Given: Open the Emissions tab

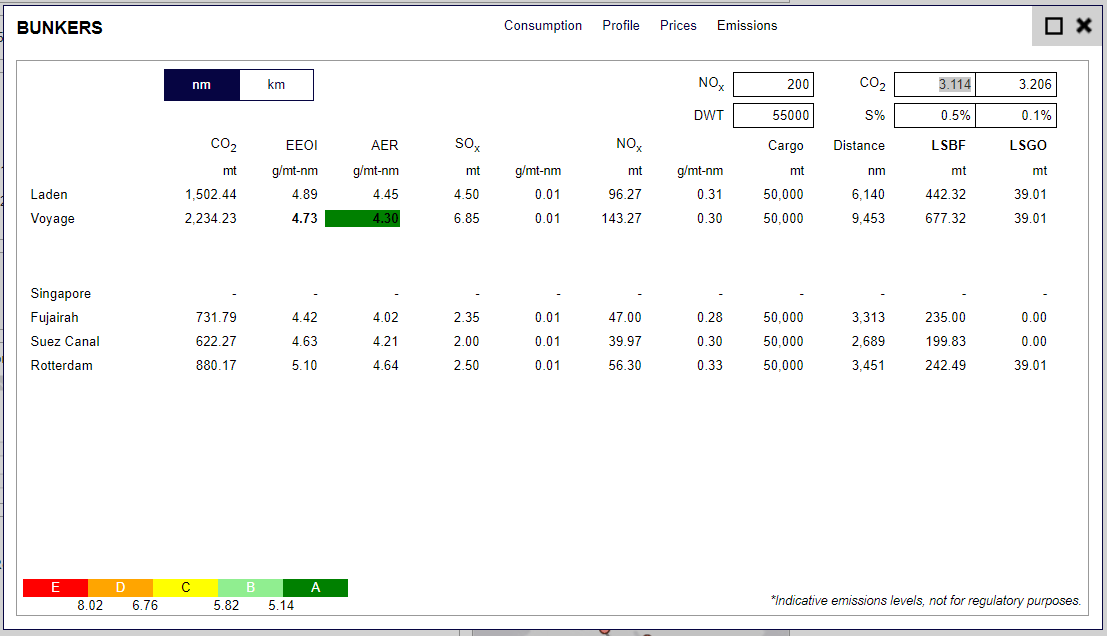Looking at the screenshot, I should click(x=747, y=26).
